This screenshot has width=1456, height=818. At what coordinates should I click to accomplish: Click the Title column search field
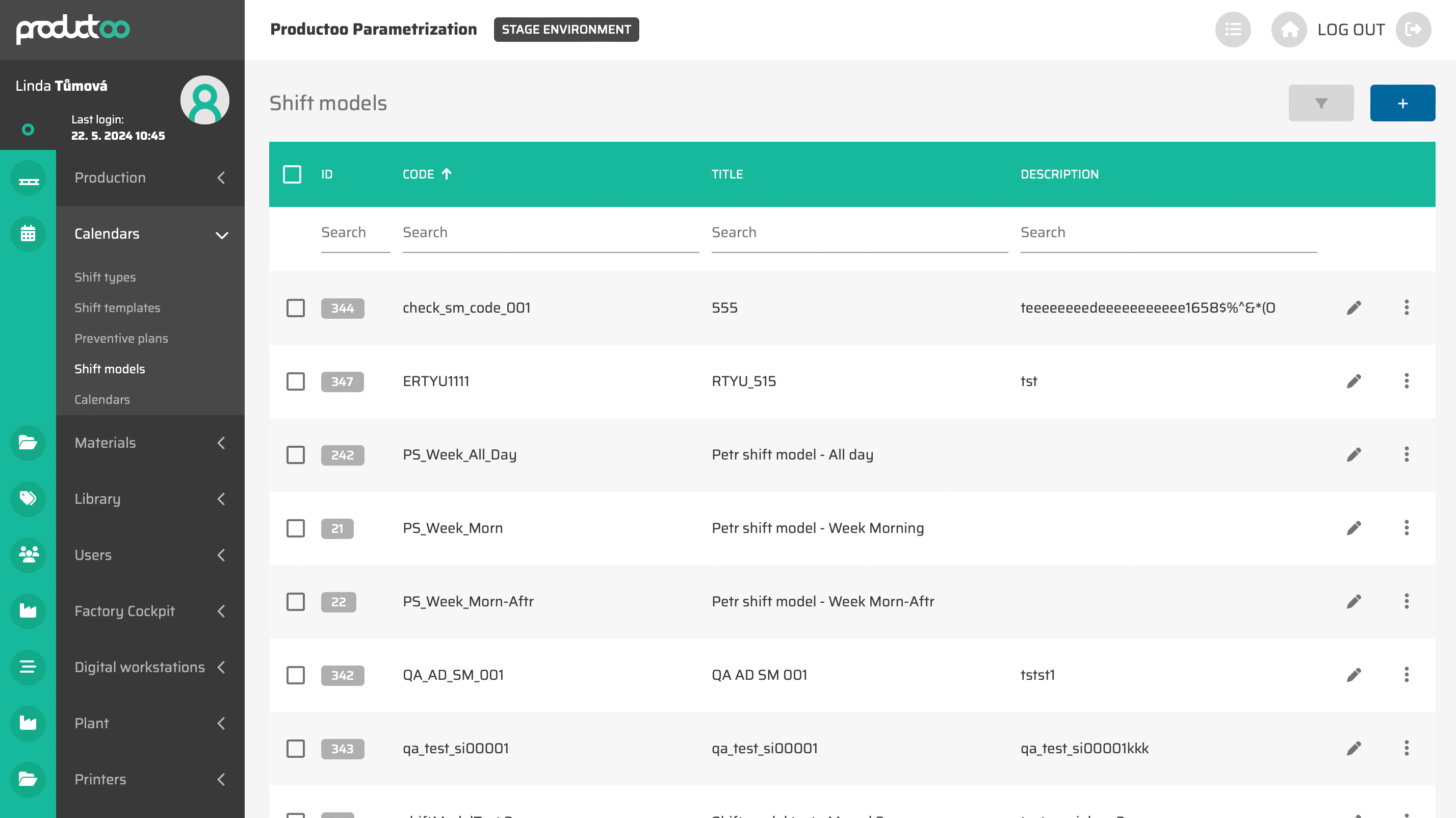(859, 233)
